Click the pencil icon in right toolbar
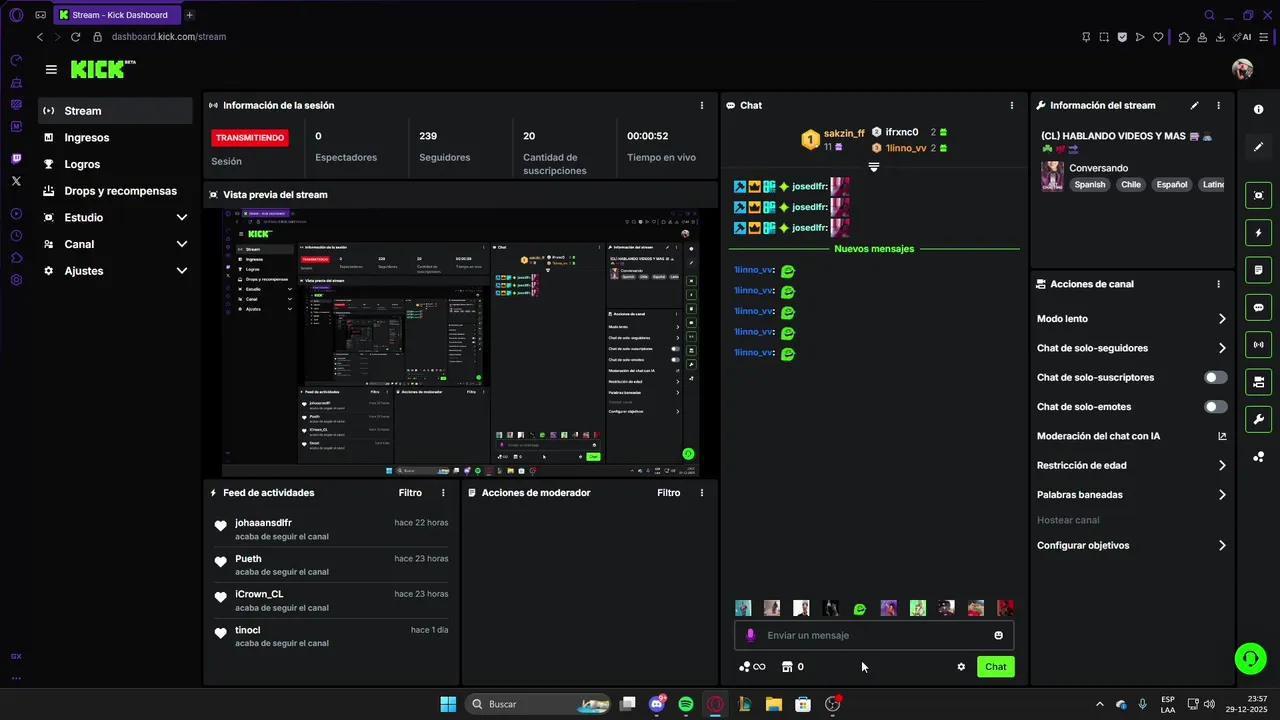The width and height of the screenshot is (1280, 720). tap(1258, 147)
